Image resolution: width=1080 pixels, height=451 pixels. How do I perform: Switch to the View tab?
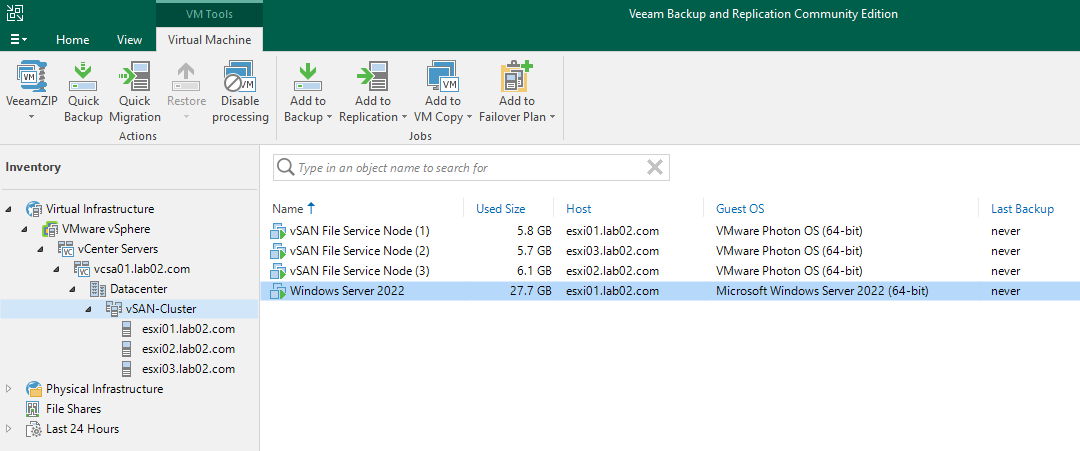point(129,40)
